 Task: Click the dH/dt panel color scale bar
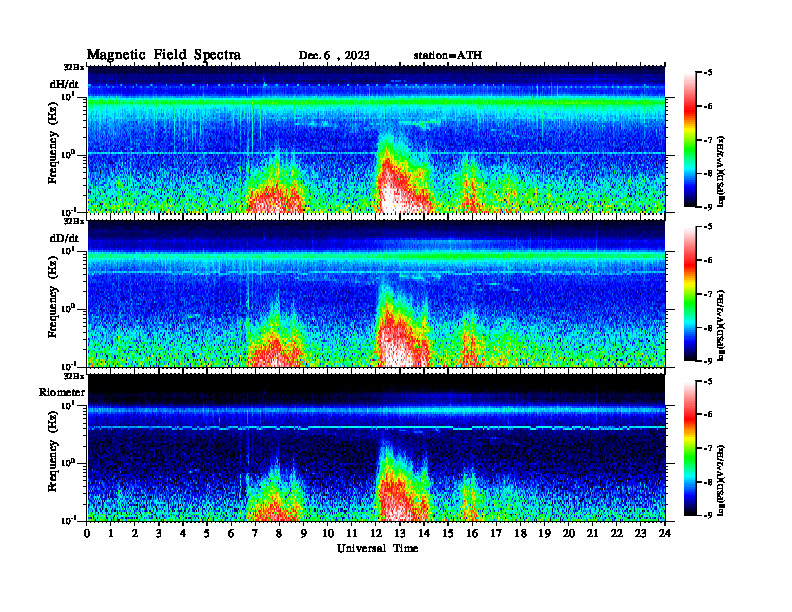click(689, 140)
